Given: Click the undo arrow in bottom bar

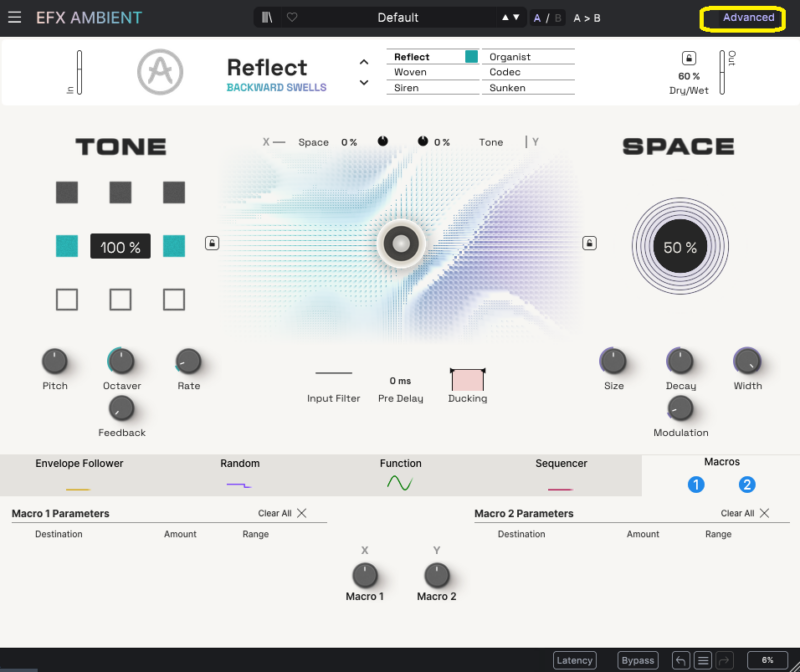Looking at the screenshot, I should [x=680, y=660].
